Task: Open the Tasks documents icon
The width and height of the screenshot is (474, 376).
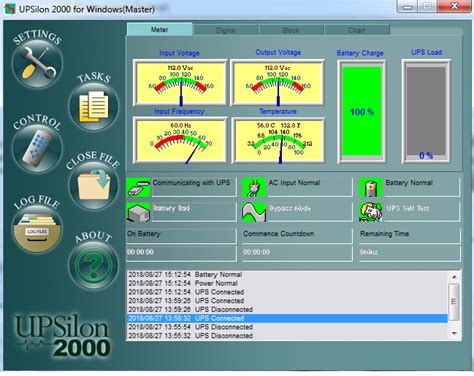Action: tap(94, 107)
